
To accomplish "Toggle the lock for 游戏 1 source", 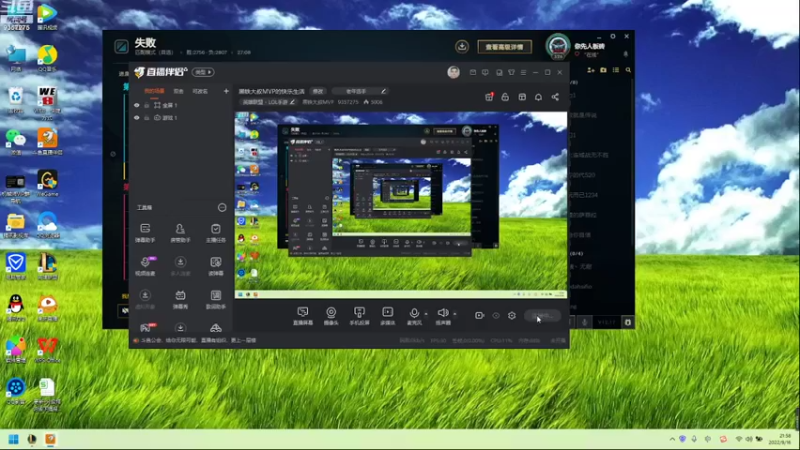I will (x=146, y=118).
